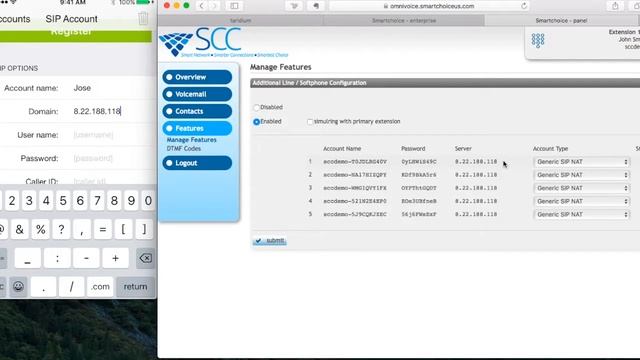Tap the 5 key on keyboard
The image size is (640, 360).
(x=63, y=201)
